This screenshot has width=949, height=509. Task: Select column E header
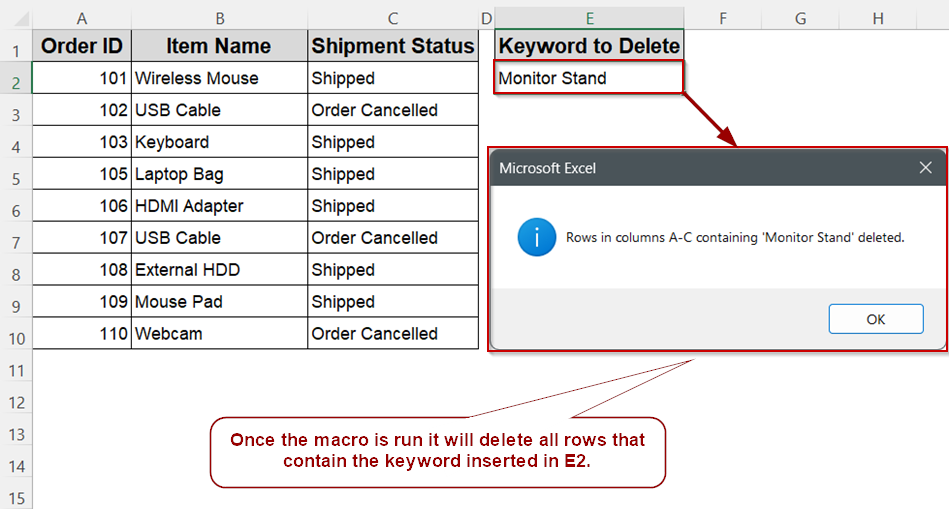tap(589, 19)
